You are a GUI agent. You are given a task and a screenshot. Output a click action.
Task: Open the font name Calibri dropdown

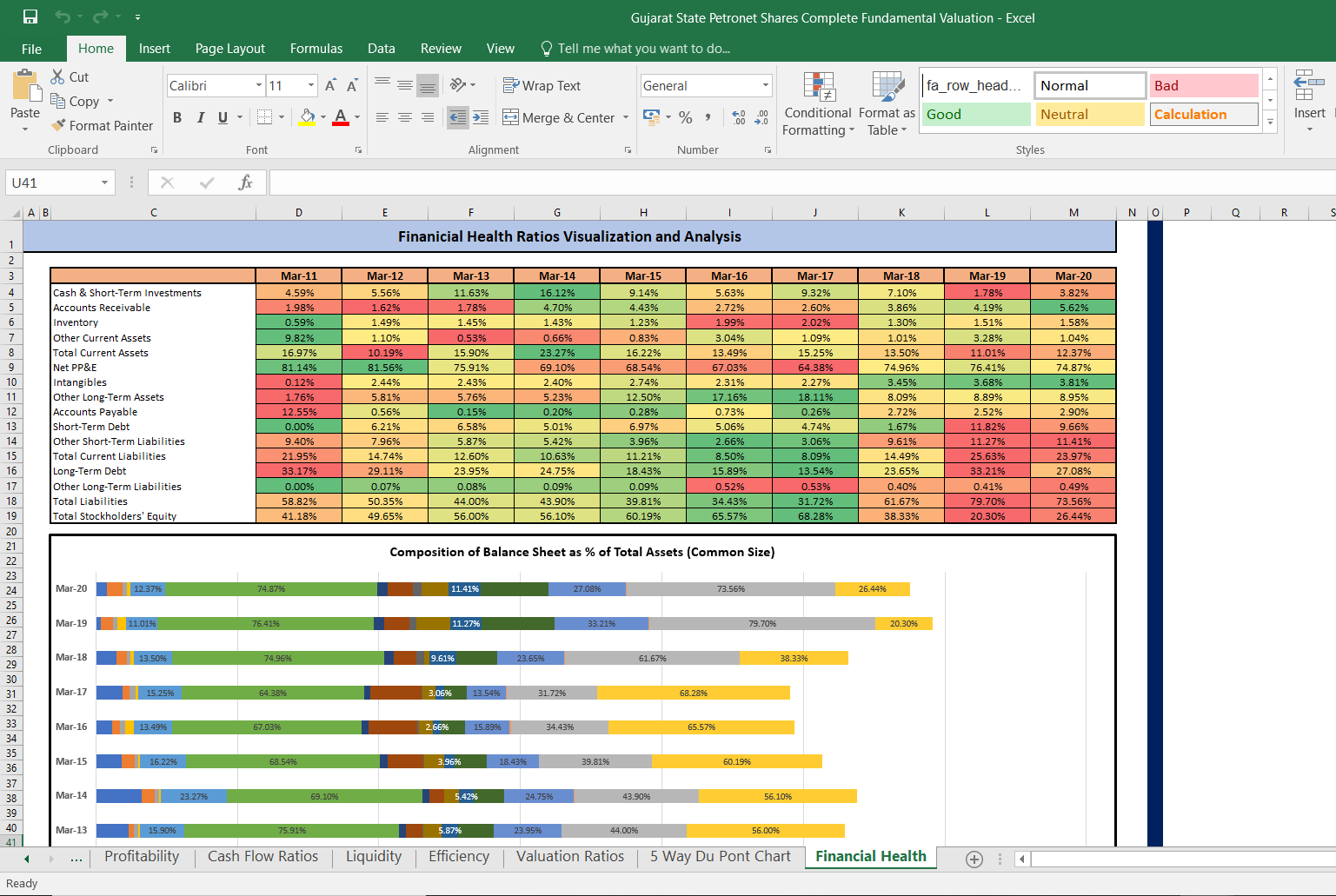(259, 85)
